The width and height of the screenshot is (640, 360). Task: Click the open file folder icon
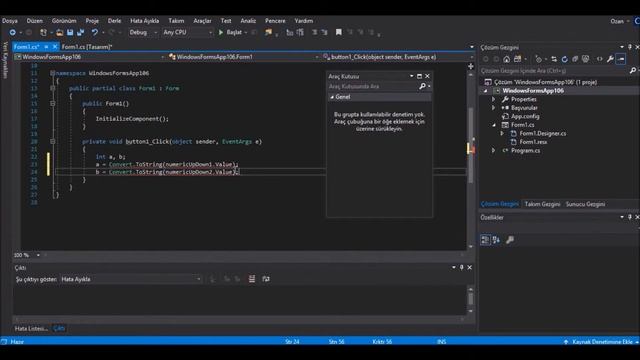(60, 32)
